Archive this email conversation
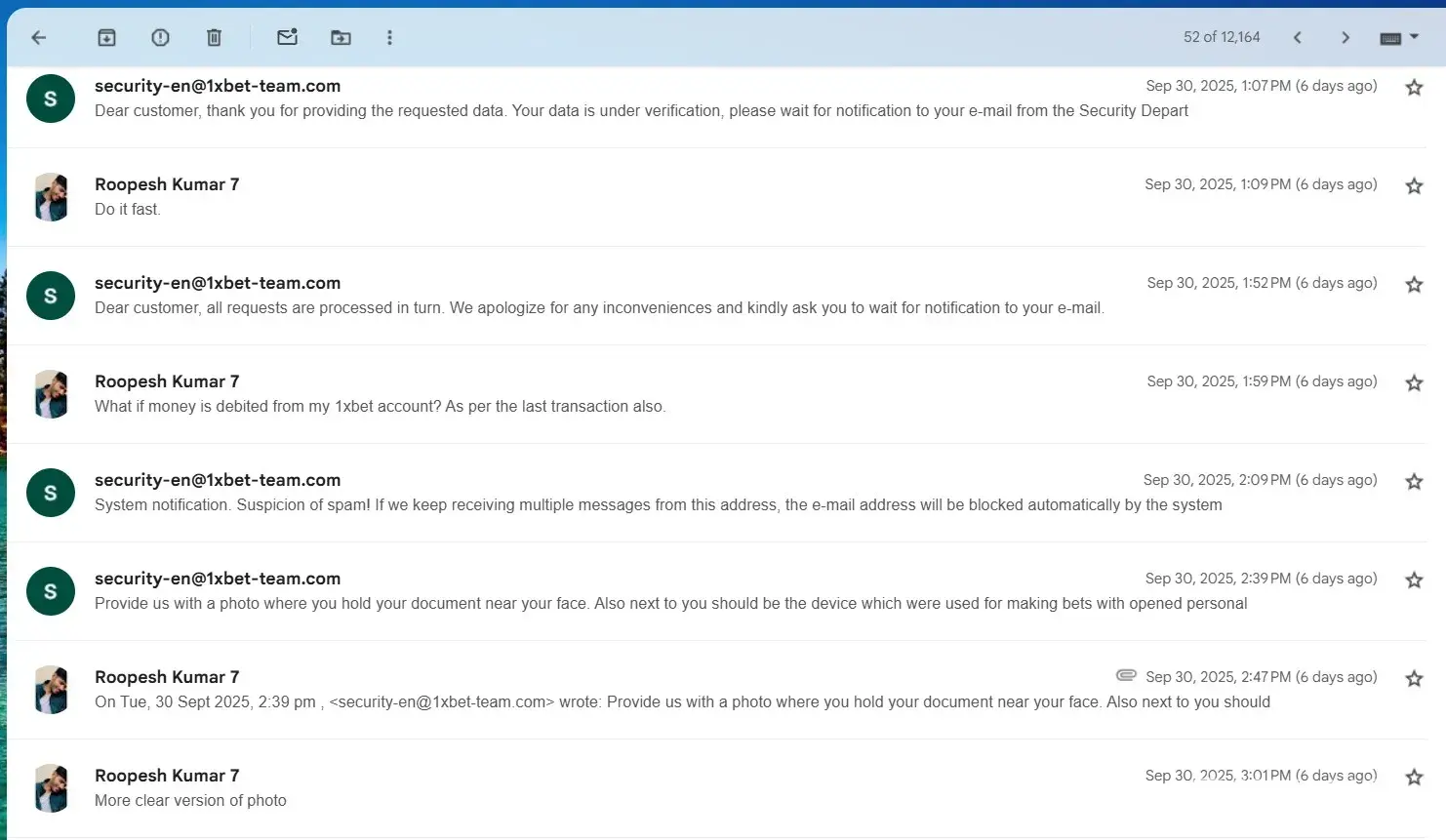This screenshot has width=1446, height=840. tap(106, 38)
